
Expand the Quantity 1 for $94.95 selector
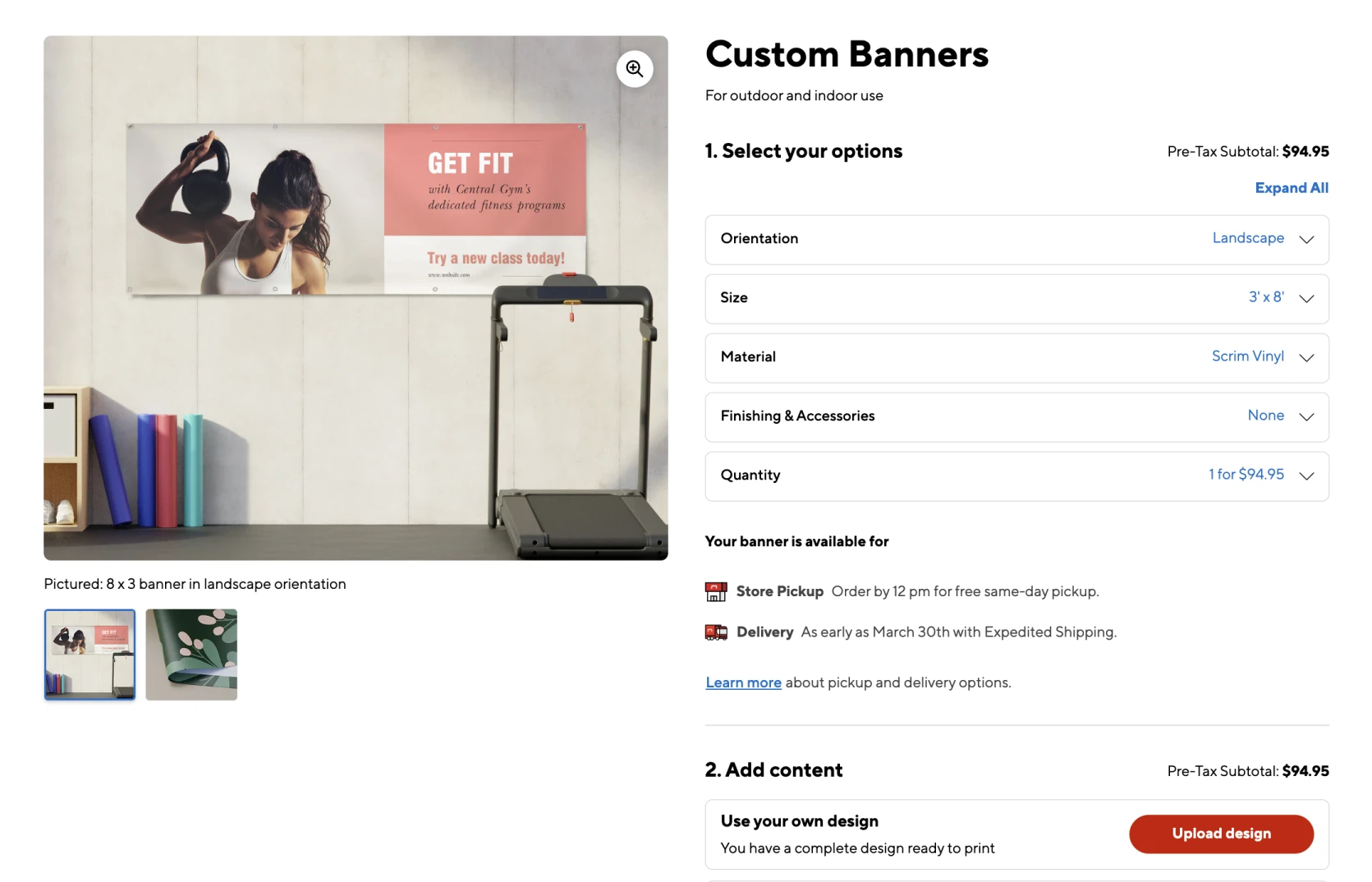1016,475
